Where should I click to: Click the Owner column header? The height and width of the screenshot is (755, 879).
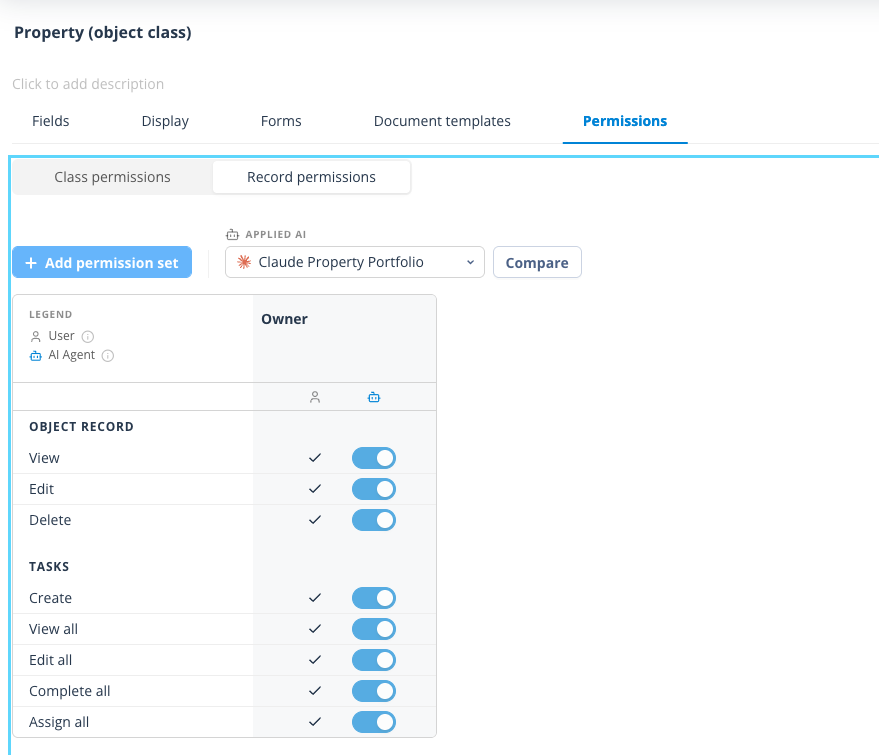[284, 319]
